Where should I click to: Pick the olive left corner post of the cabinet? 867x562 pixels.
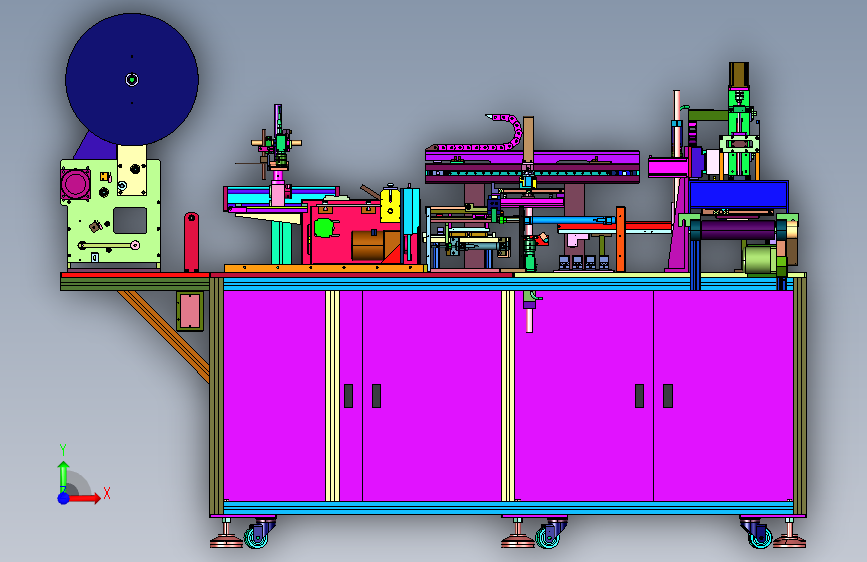coord(216,397)
